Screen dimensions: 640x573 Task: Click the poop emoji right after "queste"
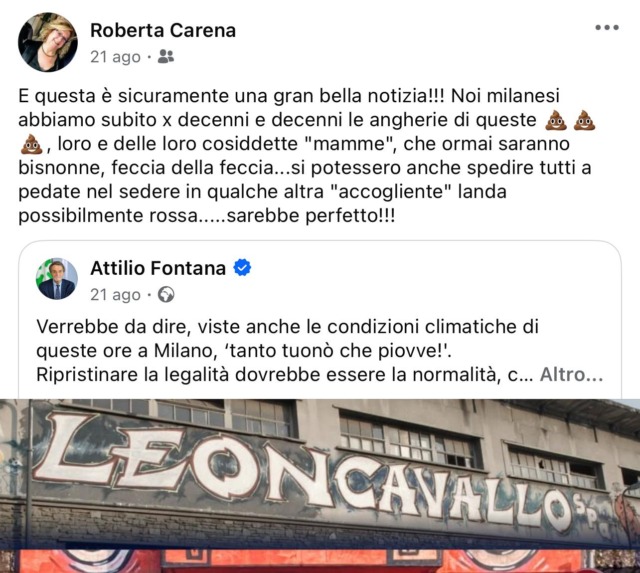click(x=556, y=120)
